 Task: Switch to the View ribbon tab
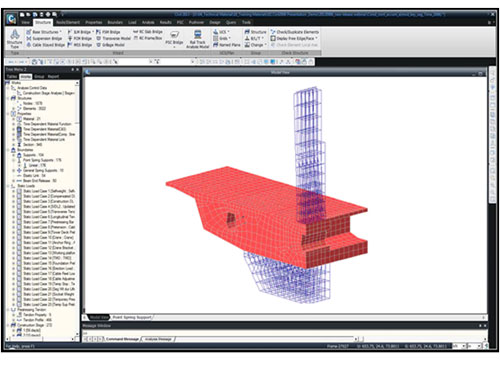click(x=25, y=22)
